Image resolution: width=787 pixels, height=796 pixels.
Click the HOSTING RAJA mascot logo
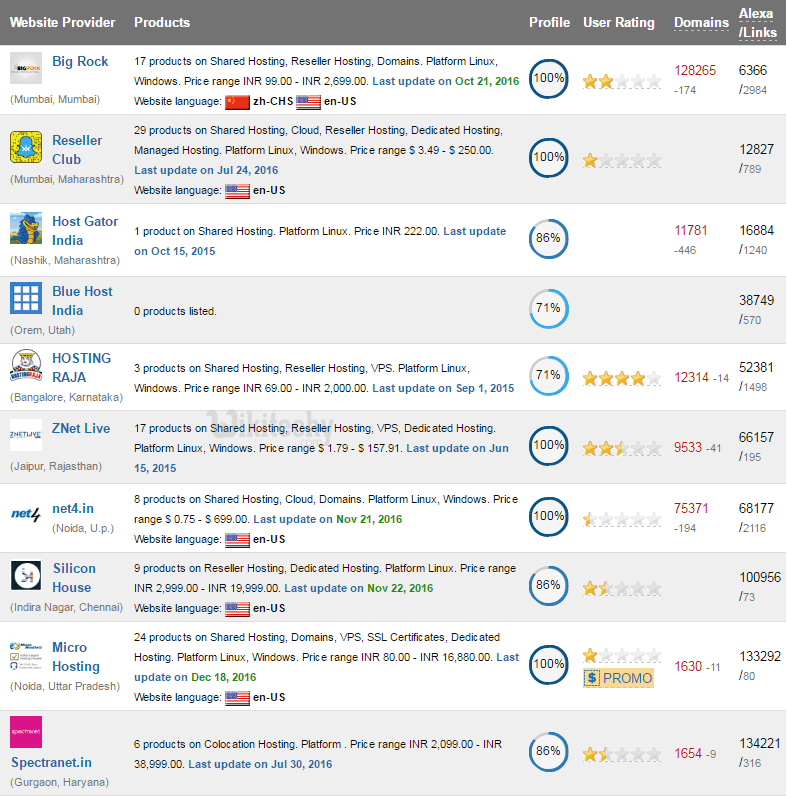pyautogui.click(x=26, y=366)
